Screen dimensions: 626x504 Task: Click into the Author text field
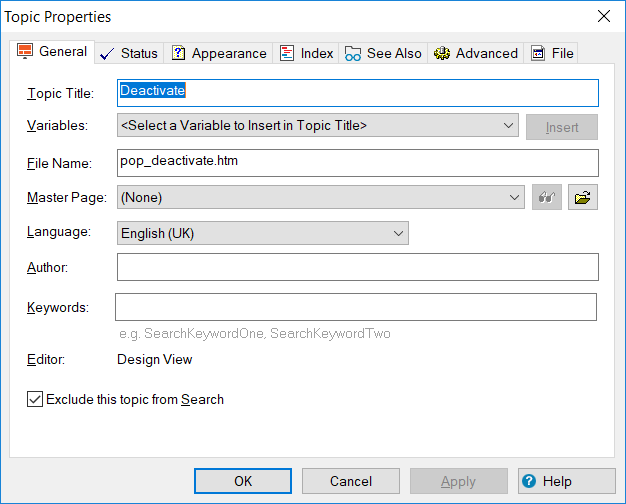[x=358, y=267]
